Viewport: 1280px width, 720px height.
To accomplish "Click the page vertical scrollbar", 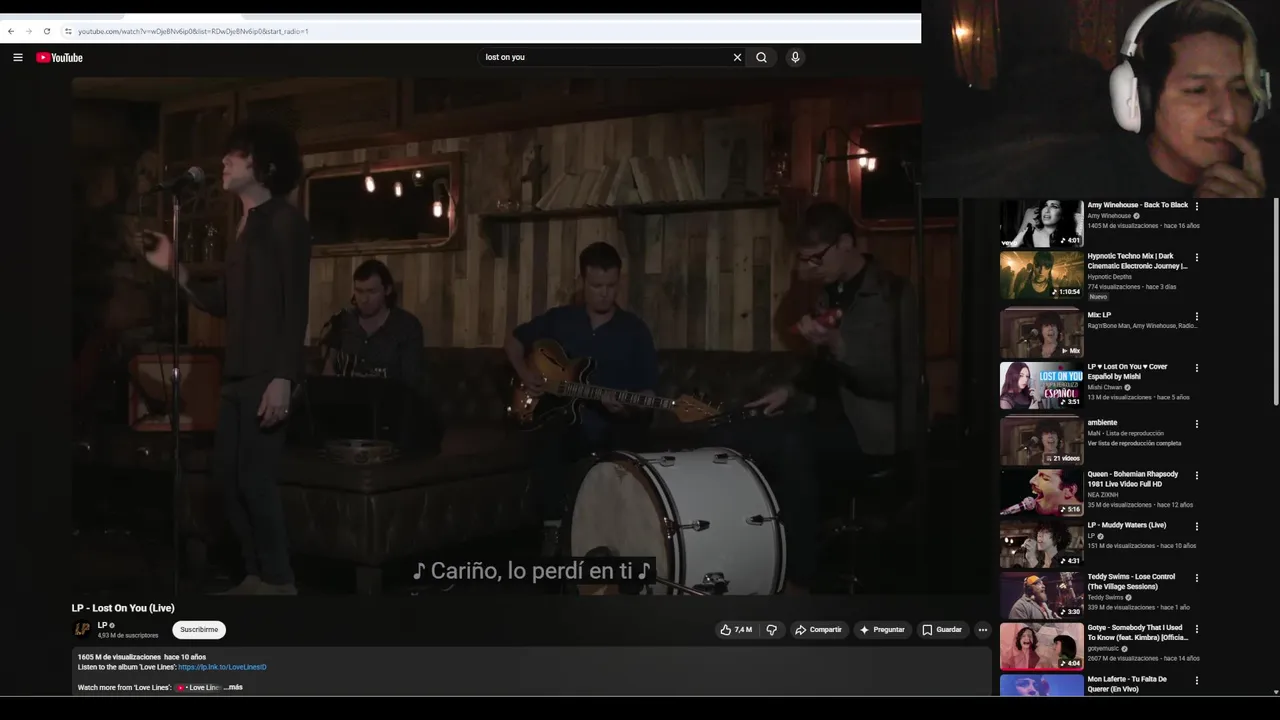I will click(x=1275, y=300).
